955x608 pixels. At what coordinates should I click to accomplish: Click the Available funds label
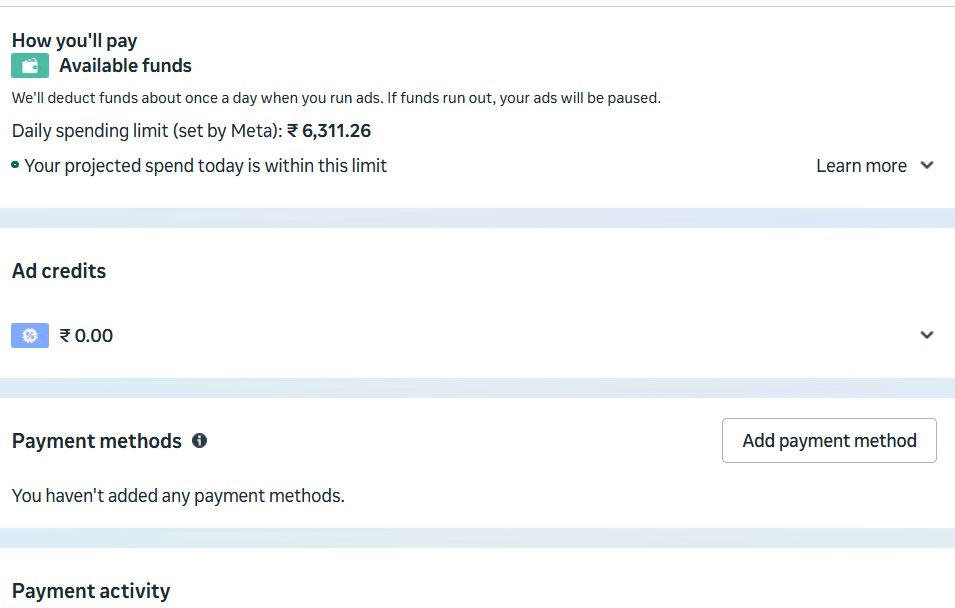(x=125, y=66)
